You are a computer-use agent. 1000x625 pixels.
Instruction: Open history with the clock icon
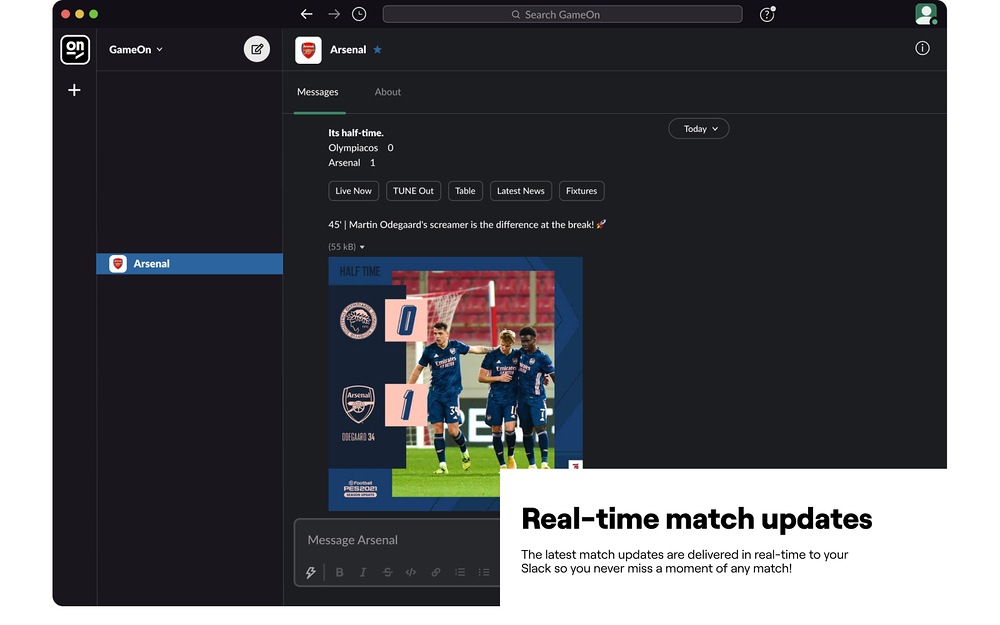click(x=359, y=14)
